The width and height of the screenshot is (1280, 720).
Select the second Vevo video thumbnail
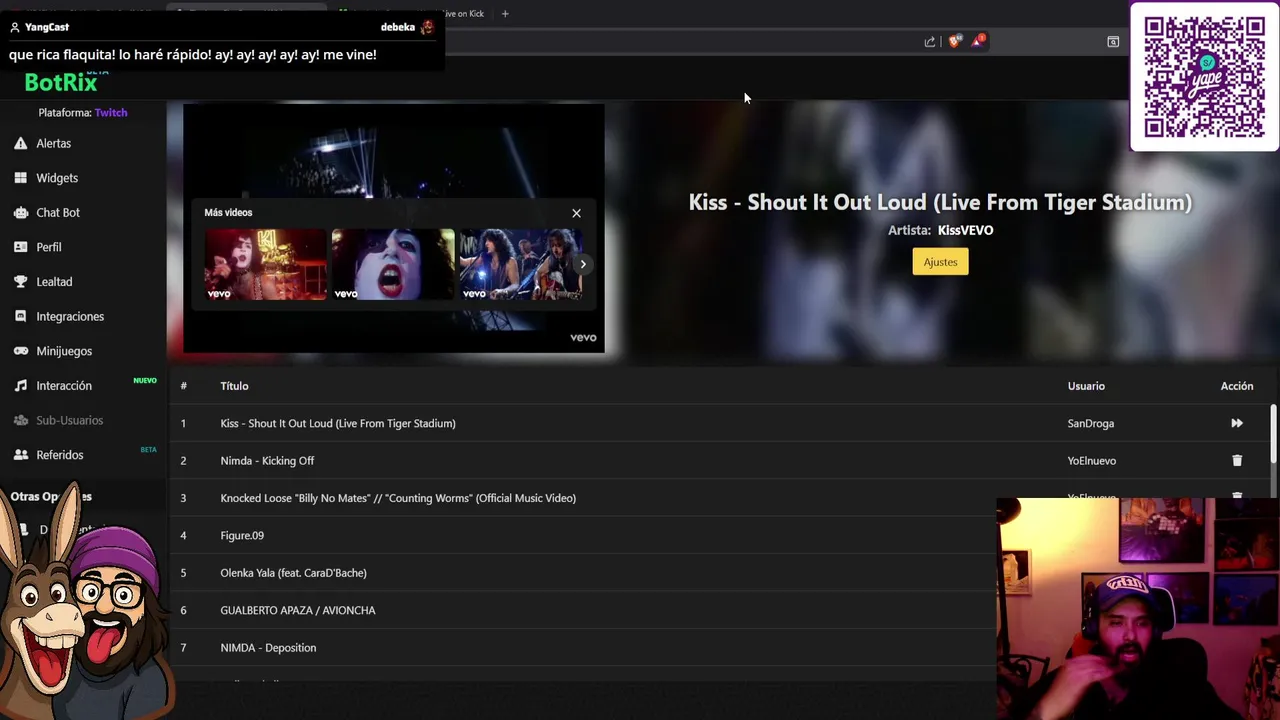[393, 265]
